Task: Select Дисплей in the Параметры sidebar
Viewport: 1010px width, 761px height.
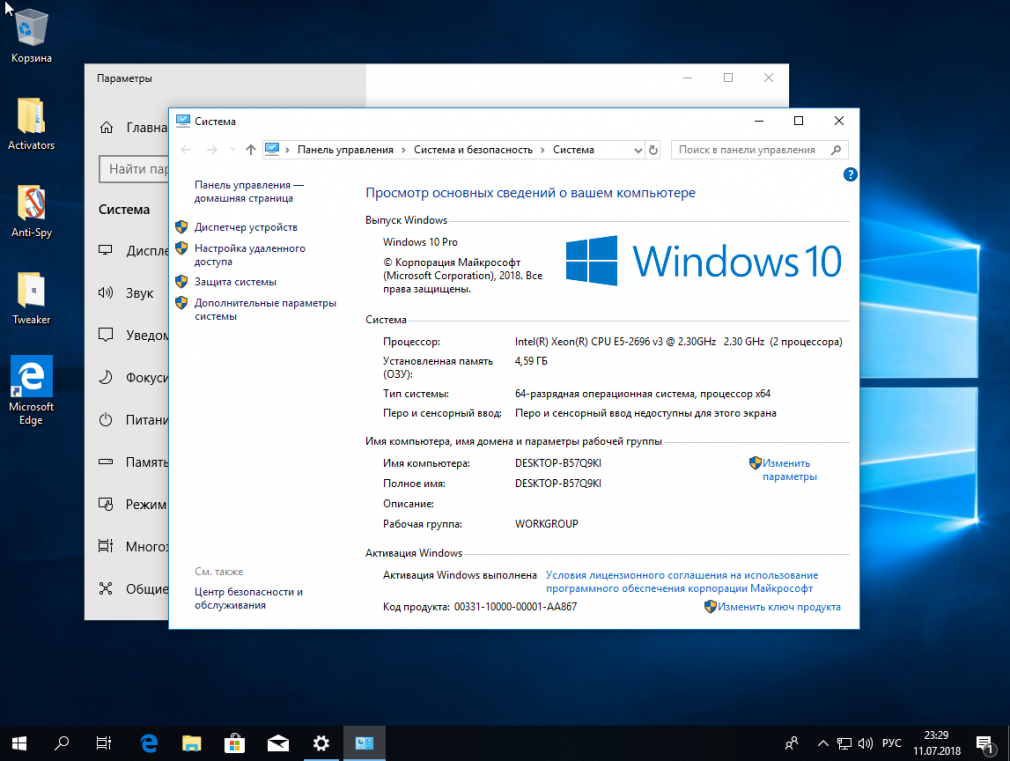Action: [x=133, y=251]
